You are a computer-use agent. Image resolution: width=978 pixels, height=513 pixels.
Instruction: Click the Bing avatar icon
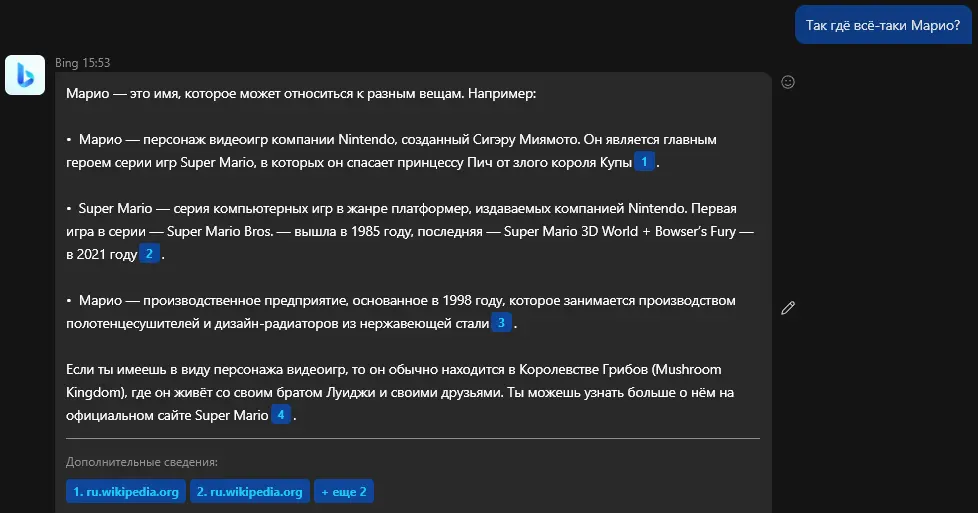pos(25,75)
